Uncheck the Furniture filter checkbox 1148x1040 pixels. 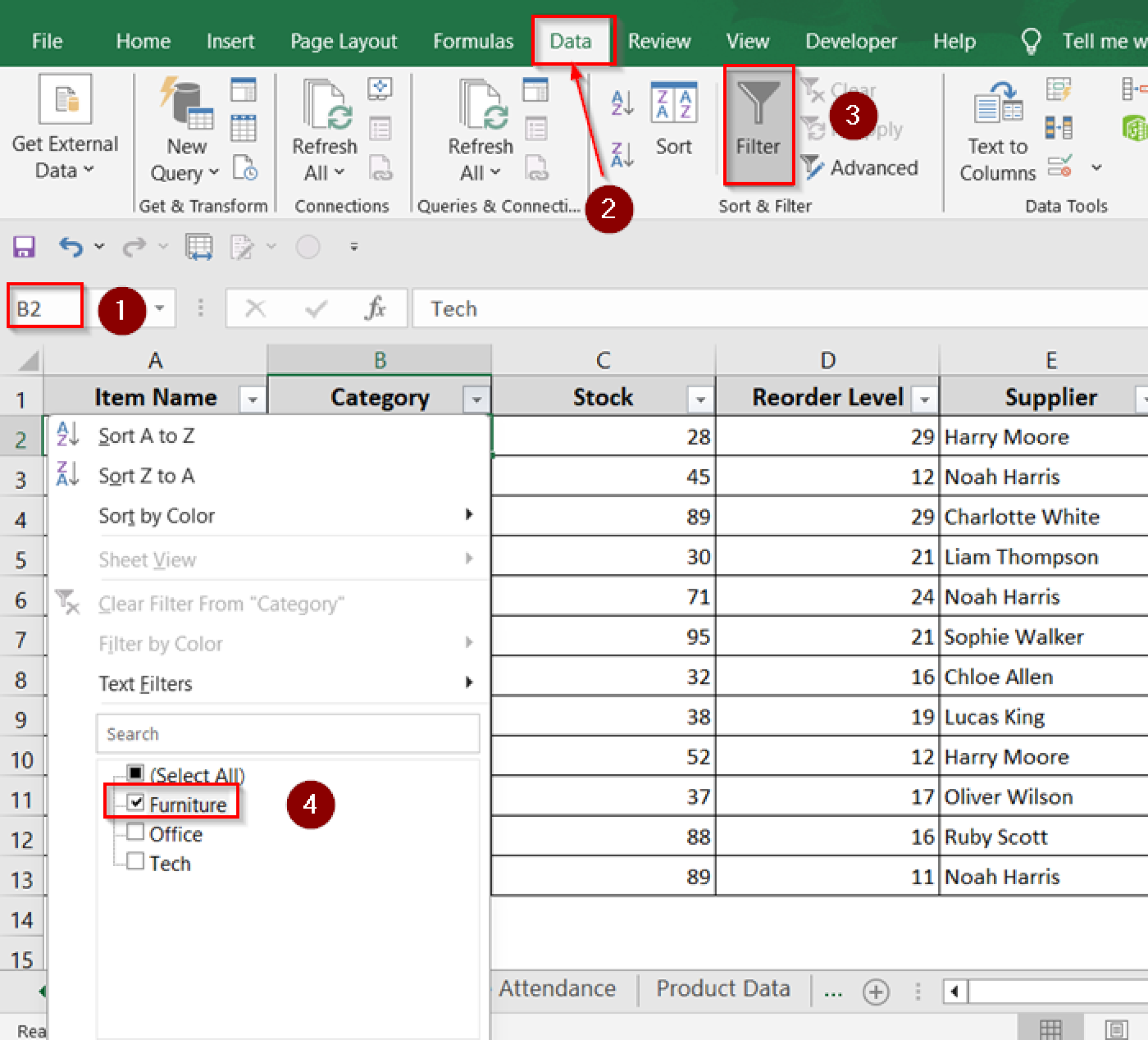(x=135, y=802)
